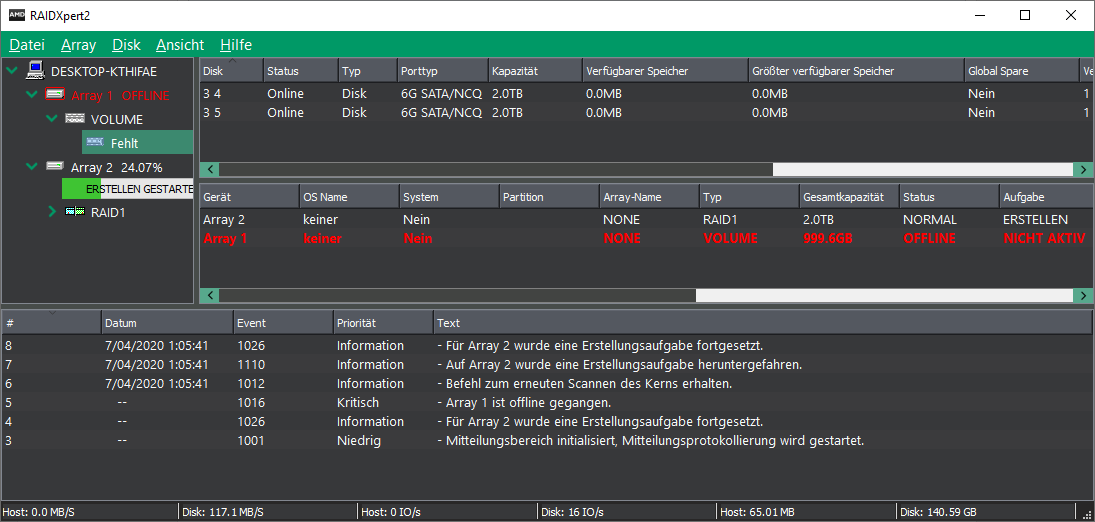This screenshot has width=1095, height=522.
Task: Open the Datei menu
Action: pyautogui.click(x=27, y=45)
